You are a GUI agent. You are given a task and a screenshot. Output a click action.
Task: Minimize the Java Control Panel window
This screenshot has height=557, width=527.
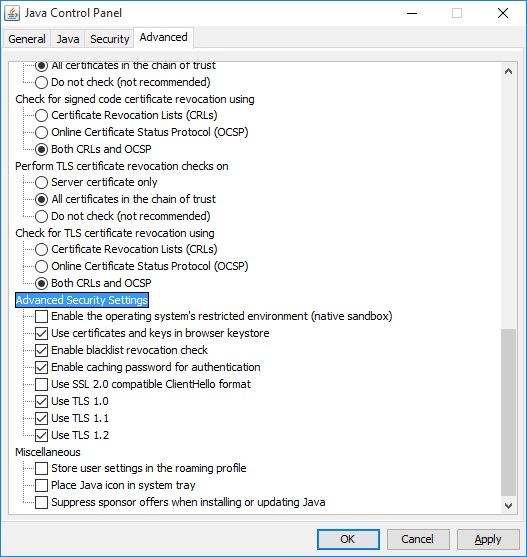[412, 13]
